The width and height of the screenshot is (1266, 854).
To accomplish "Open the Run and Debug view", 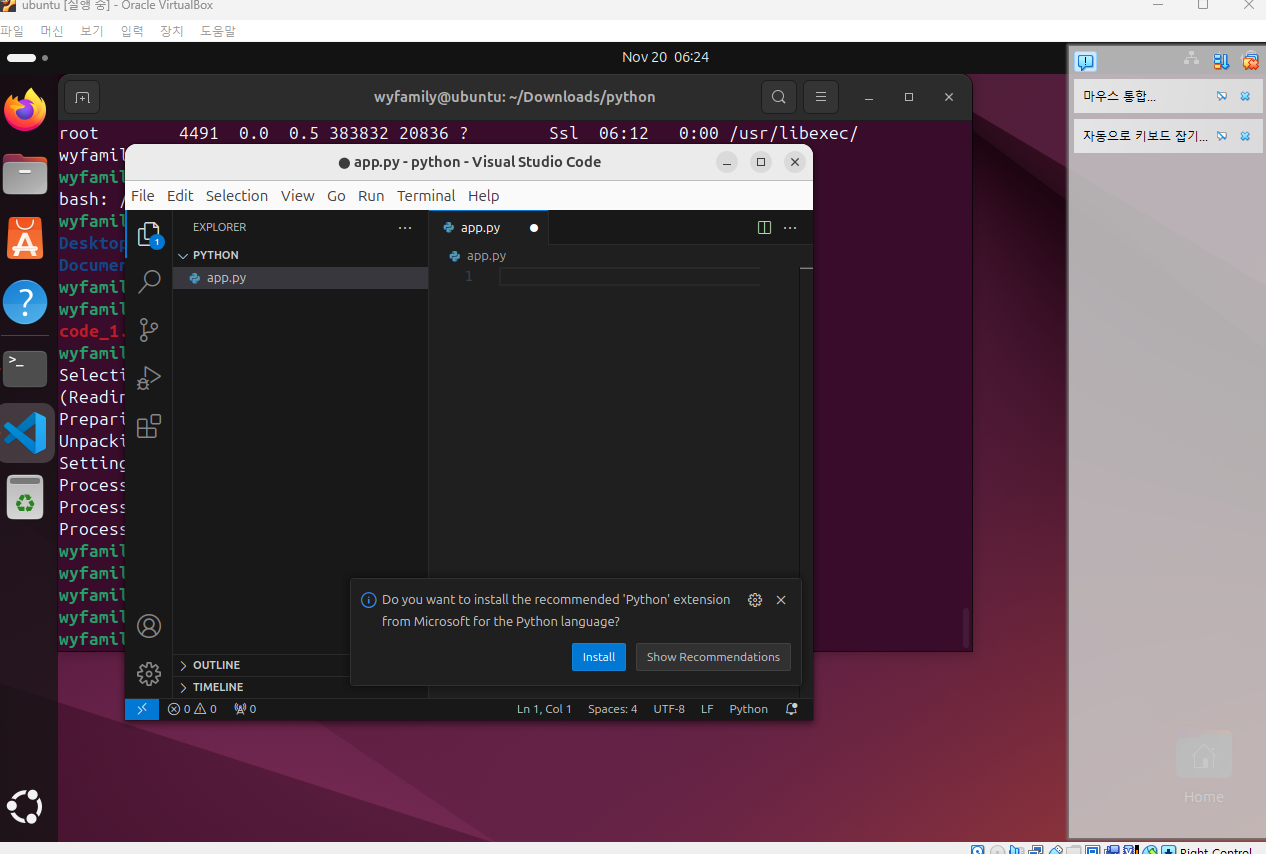I will coord(149,378).
